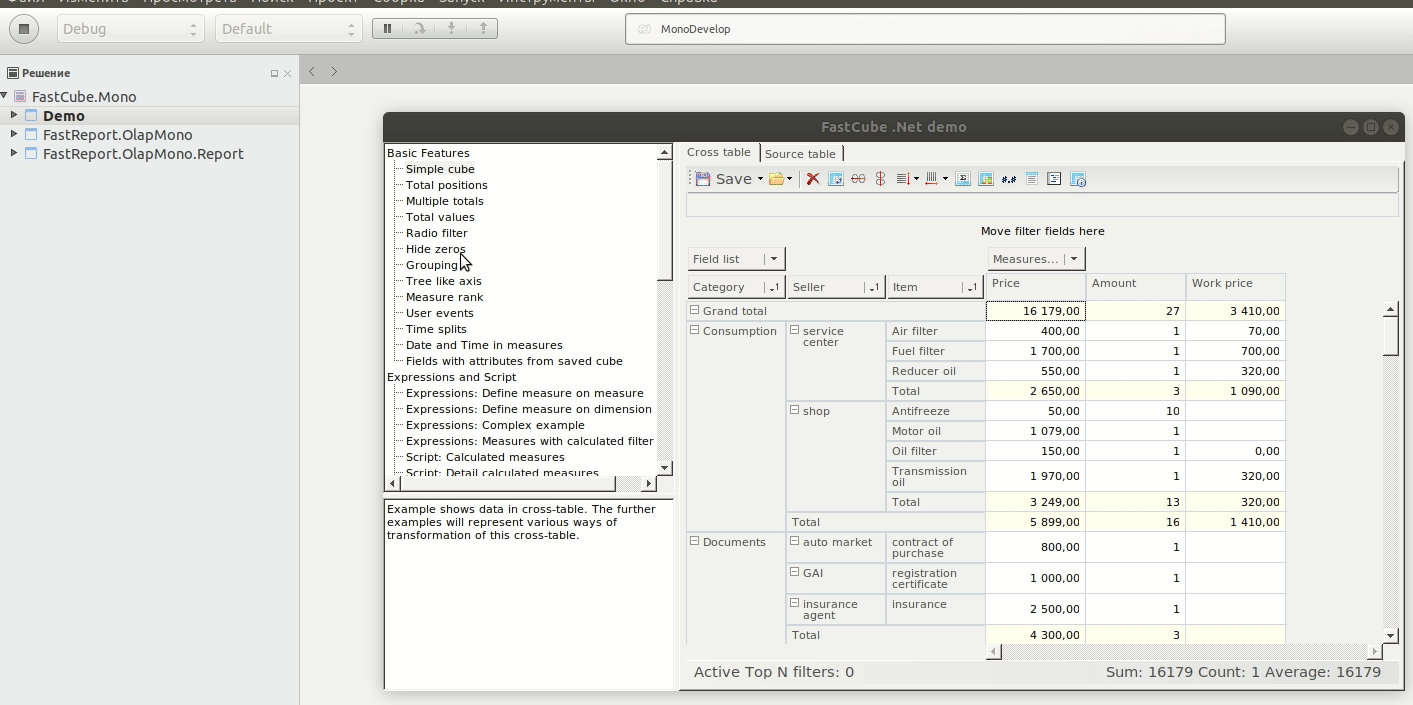Image resolution: width=1413 pixels, height=705 pixels.
Task: Click the hide zero rows icon
Action: [858, 179]
